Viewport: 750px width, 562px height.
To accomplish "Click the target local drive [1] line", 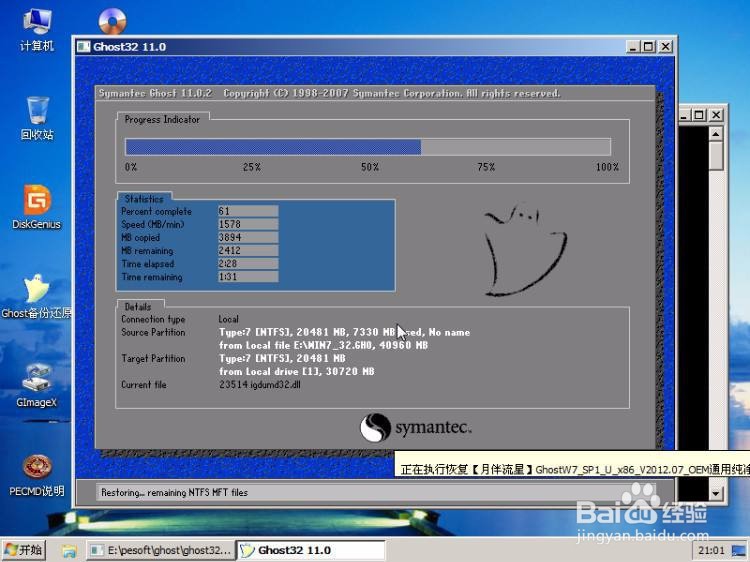I will click(297, 372).
